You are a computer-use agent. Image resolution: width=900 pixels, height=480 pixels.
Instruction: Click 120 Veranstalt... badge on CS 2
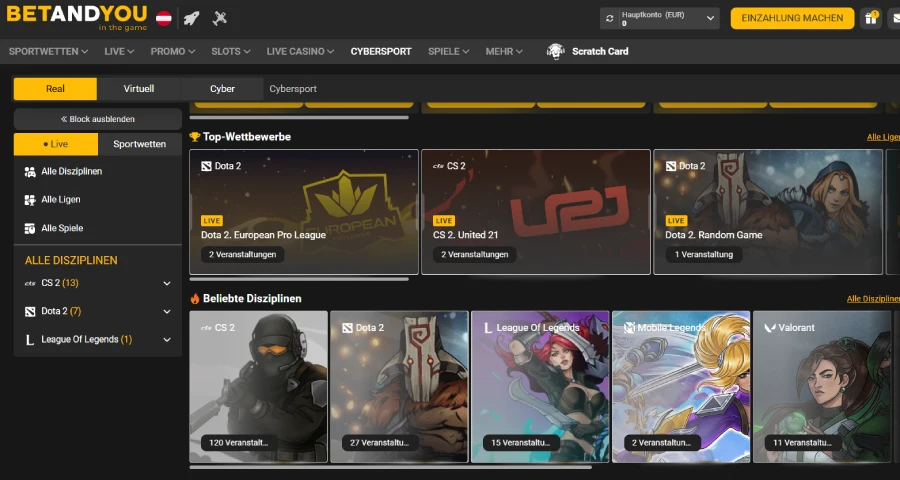[x=239, y=443]
